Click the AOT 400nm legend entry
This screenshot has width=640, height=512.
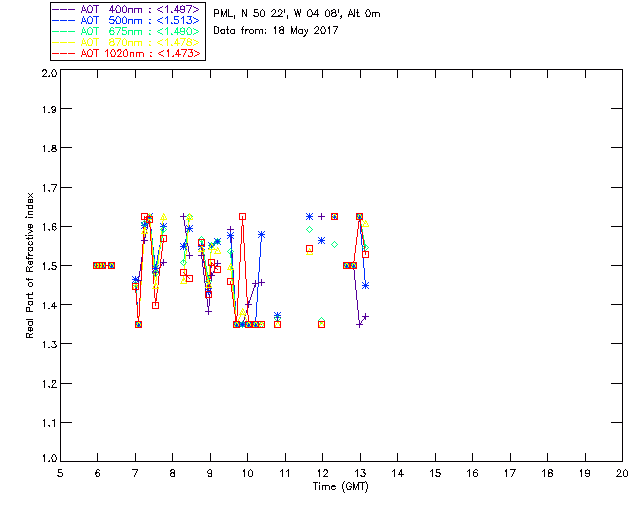(x=127, y=9)
